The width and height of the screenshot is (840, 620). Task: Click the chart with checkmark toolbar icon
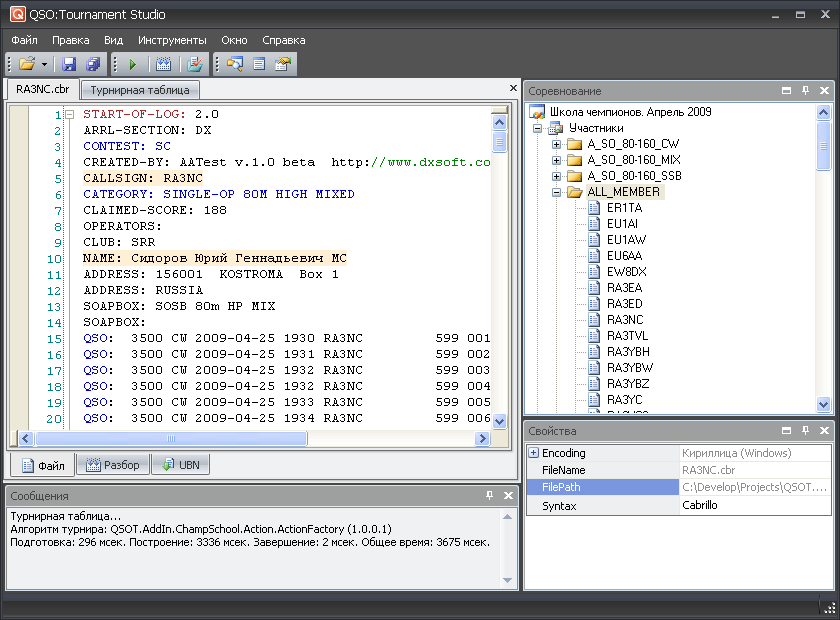tap(195, 64)
